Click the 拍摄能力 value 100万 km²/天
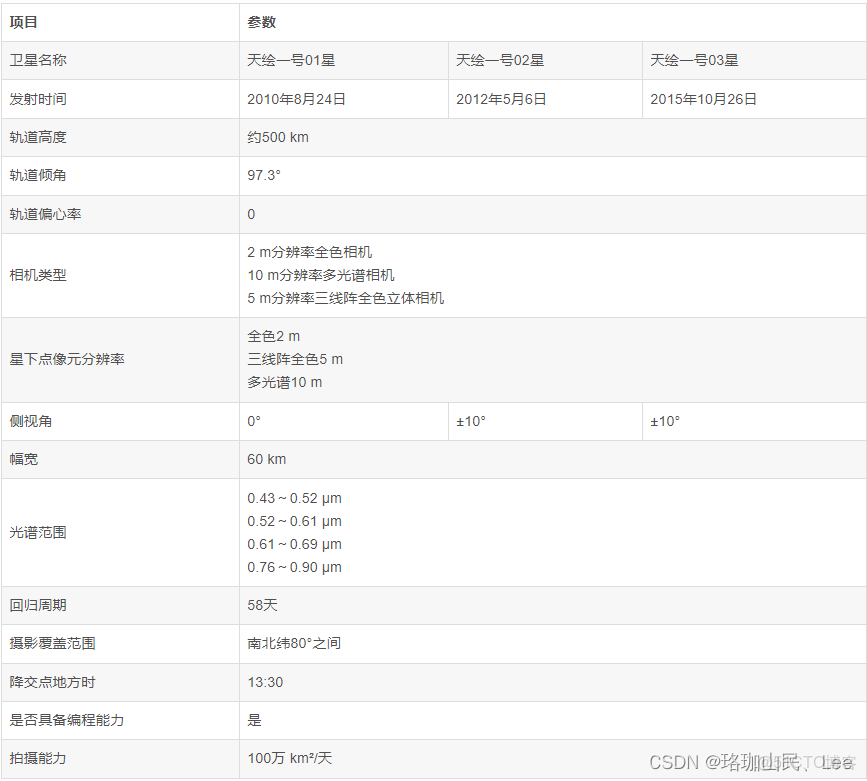The height and width of the screenshot is (781, 867). click(x=287, y=758)
